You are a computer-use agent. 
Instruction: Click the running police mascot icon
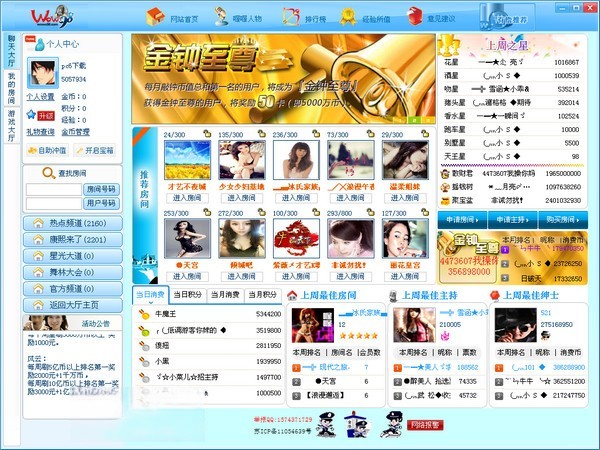click(x=392, y=424)
